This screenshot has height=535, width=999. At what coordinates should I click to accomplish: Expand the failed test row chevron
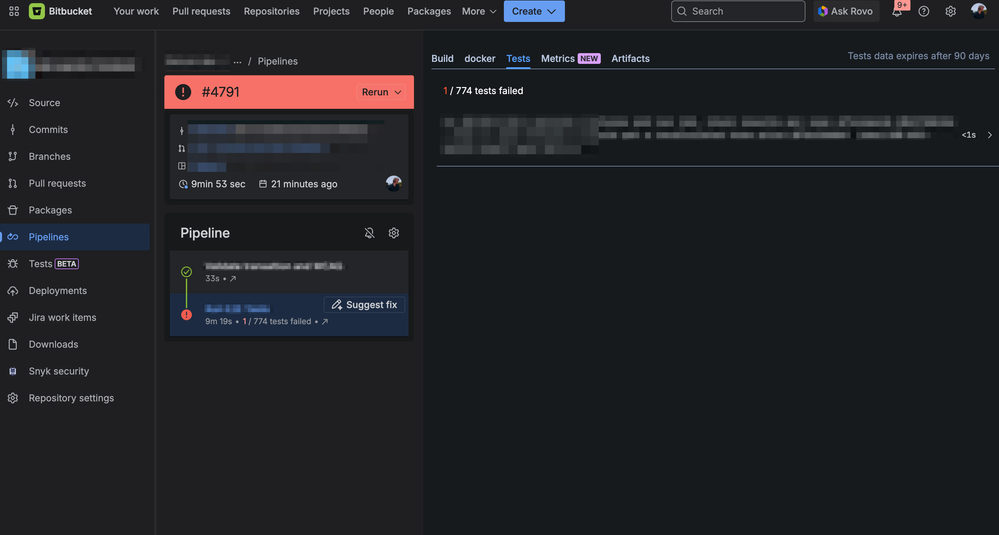[x=989, y=135]
